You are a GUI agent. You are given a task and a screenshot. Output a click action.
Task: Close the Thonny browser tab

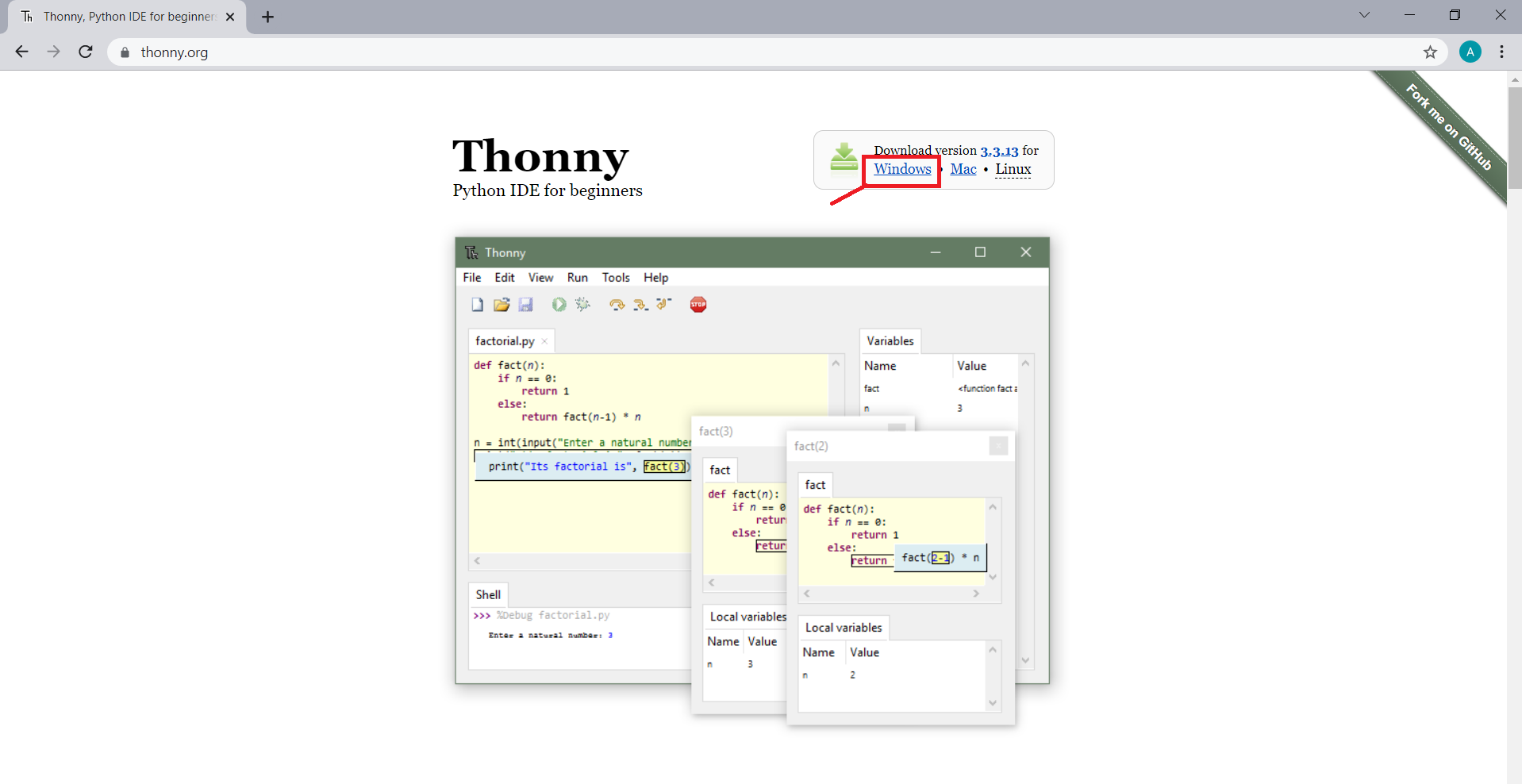(x=230, y=17)
